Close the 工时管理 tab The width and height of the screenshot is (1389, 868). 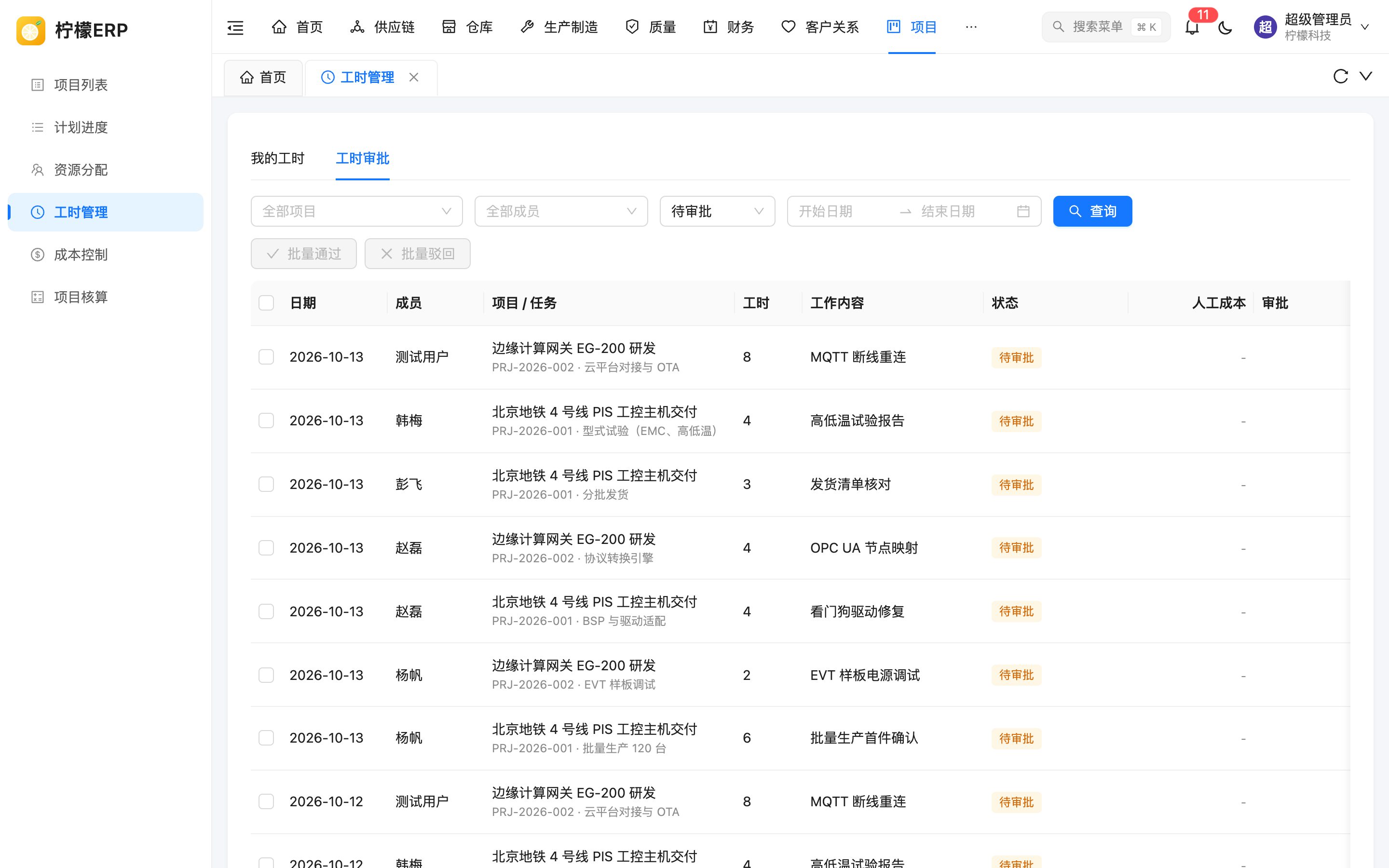[414, 77]
